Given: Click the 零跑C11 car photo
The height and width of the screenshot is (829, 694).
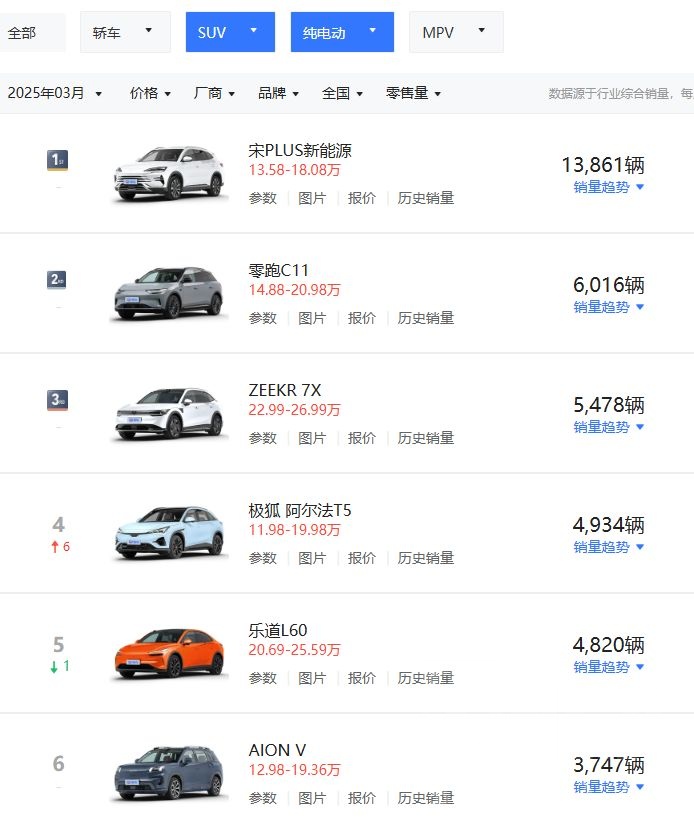Looking at the screenshot, I should click(168, 292).
